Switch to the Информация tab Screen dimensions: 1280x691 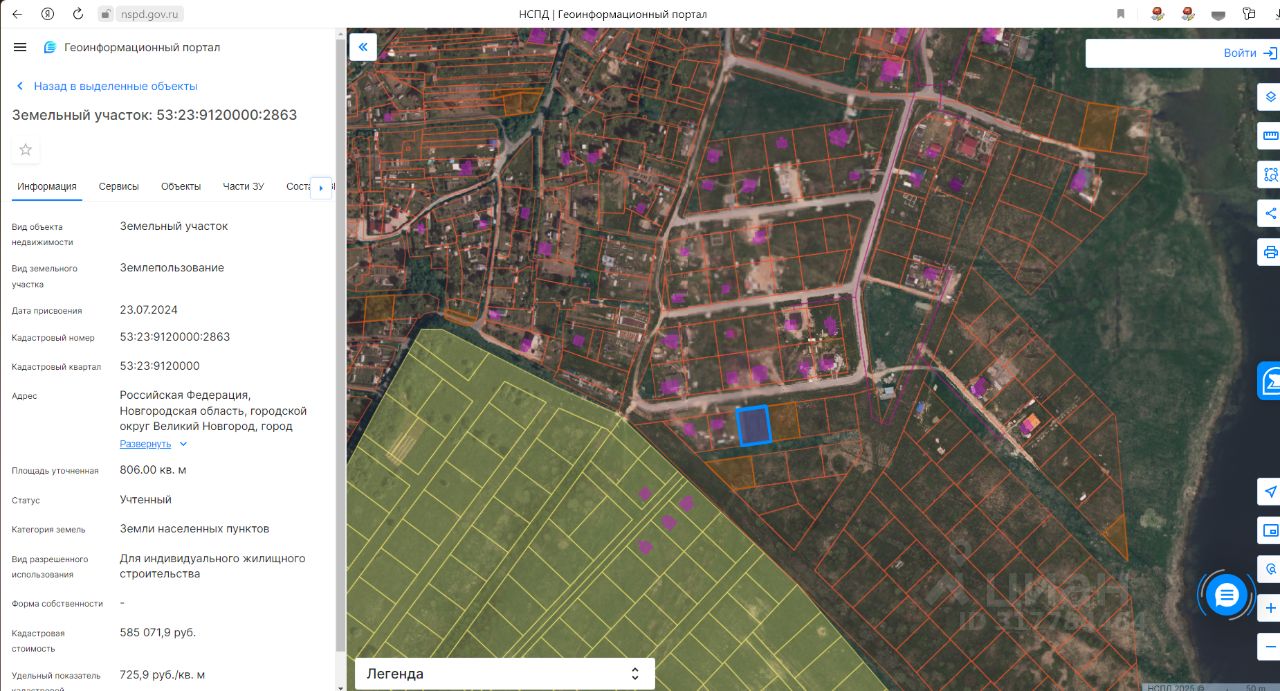47,186
